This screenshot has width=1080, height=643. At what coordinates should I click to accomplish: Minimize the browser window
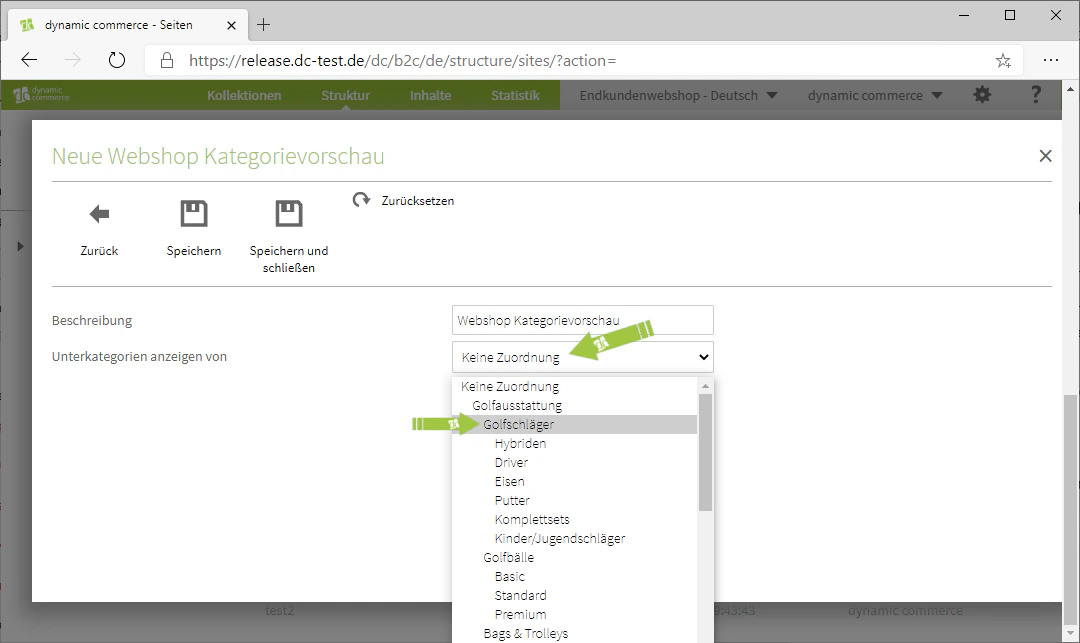click(964, 15)
